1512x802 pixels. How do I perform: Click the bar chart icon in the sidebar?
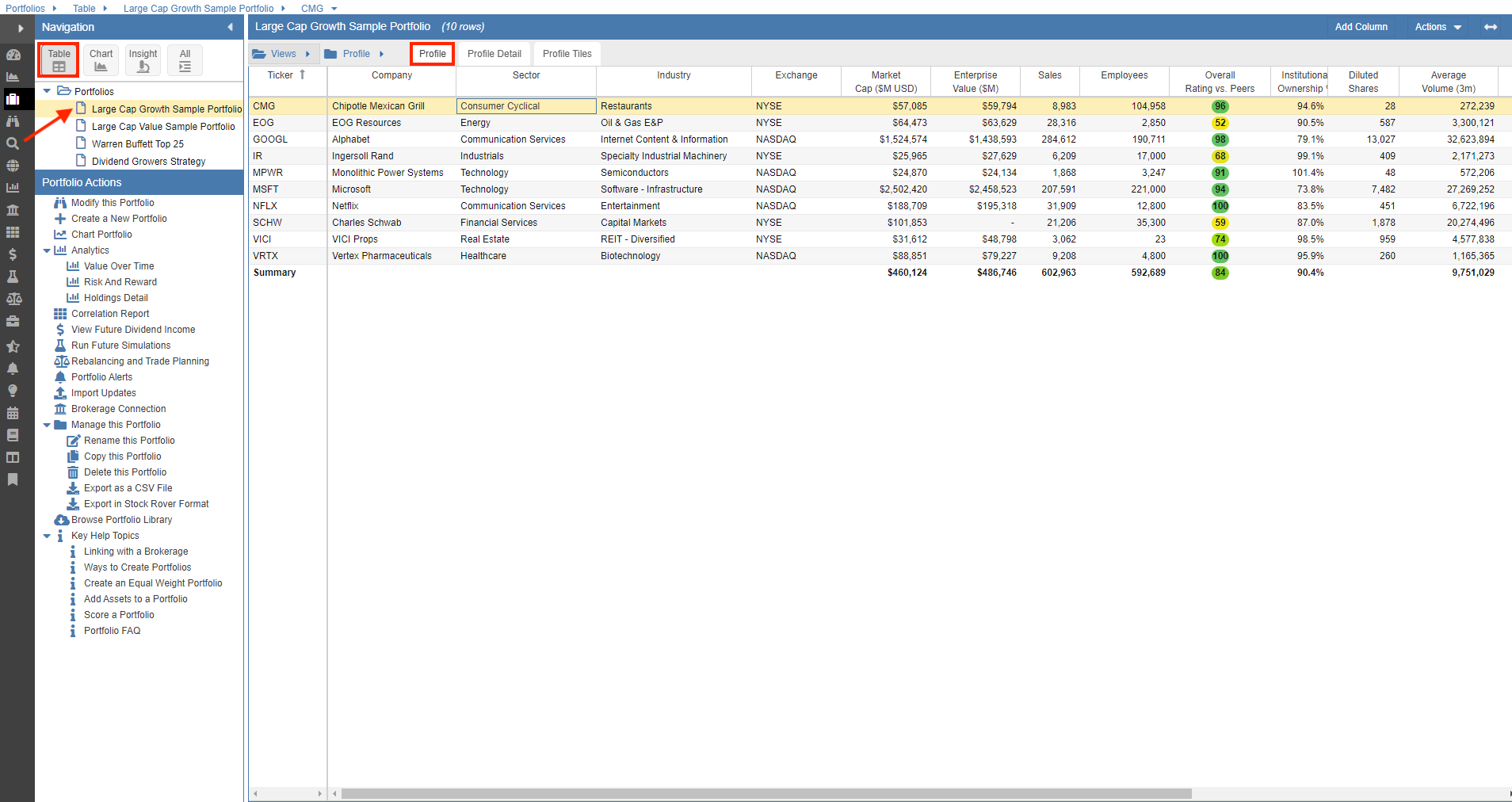coord(13,188)
